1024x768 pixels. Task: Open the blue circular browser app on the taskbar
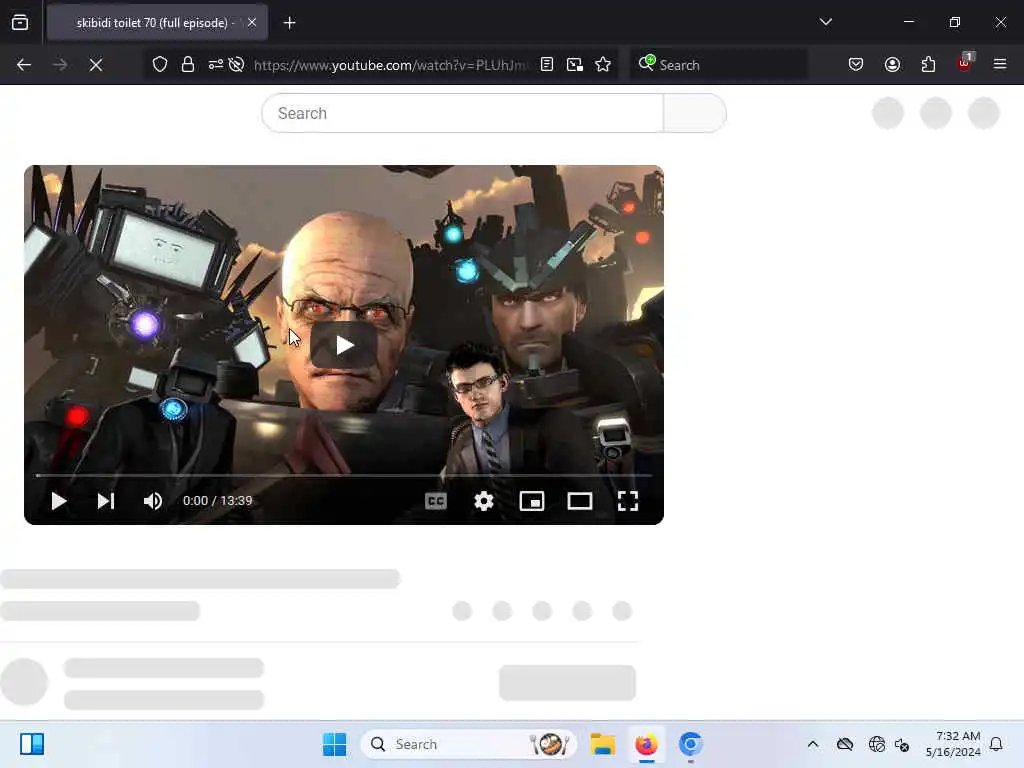pos(690,744)
